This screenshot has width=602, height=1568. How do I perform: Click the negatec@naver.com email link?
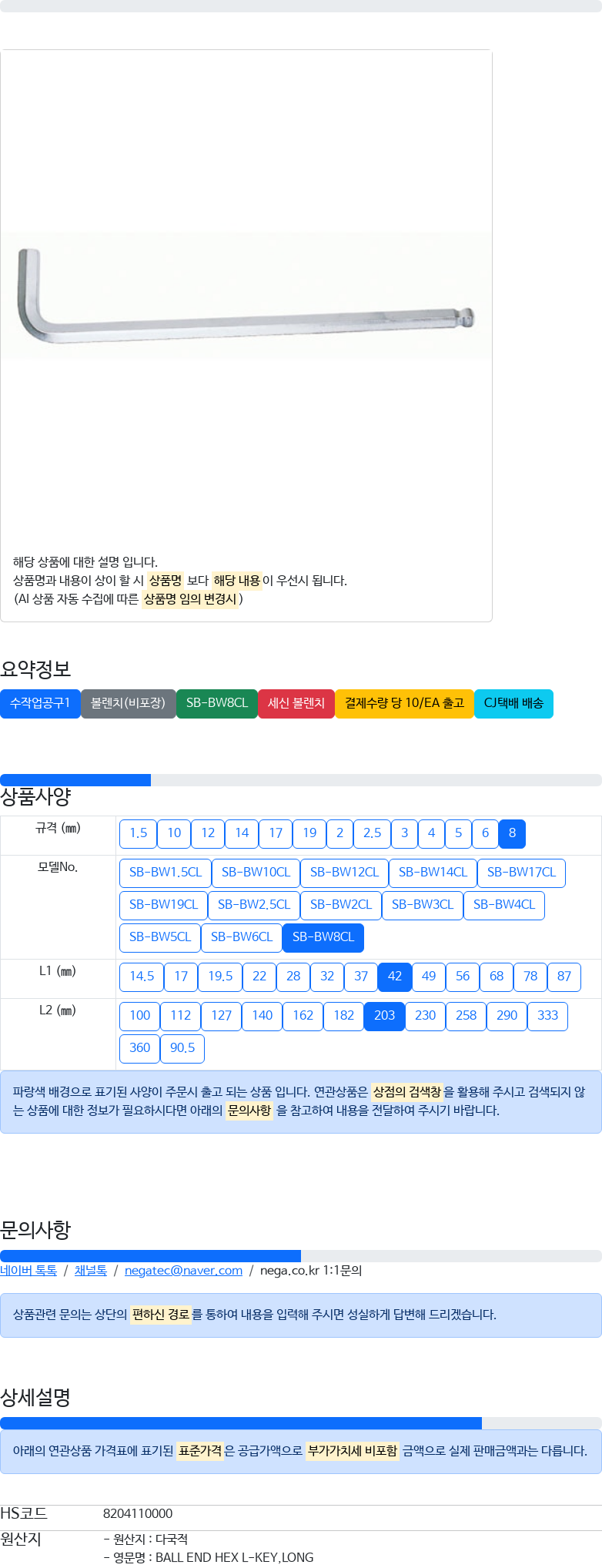183,1271
